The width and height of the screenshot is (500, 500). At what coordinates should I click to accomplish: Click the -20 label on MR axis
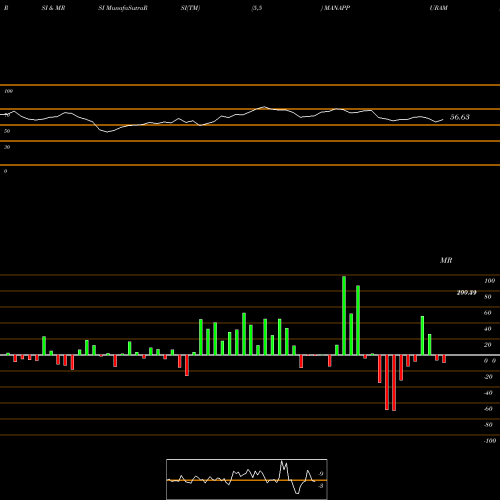coord(488,377)
